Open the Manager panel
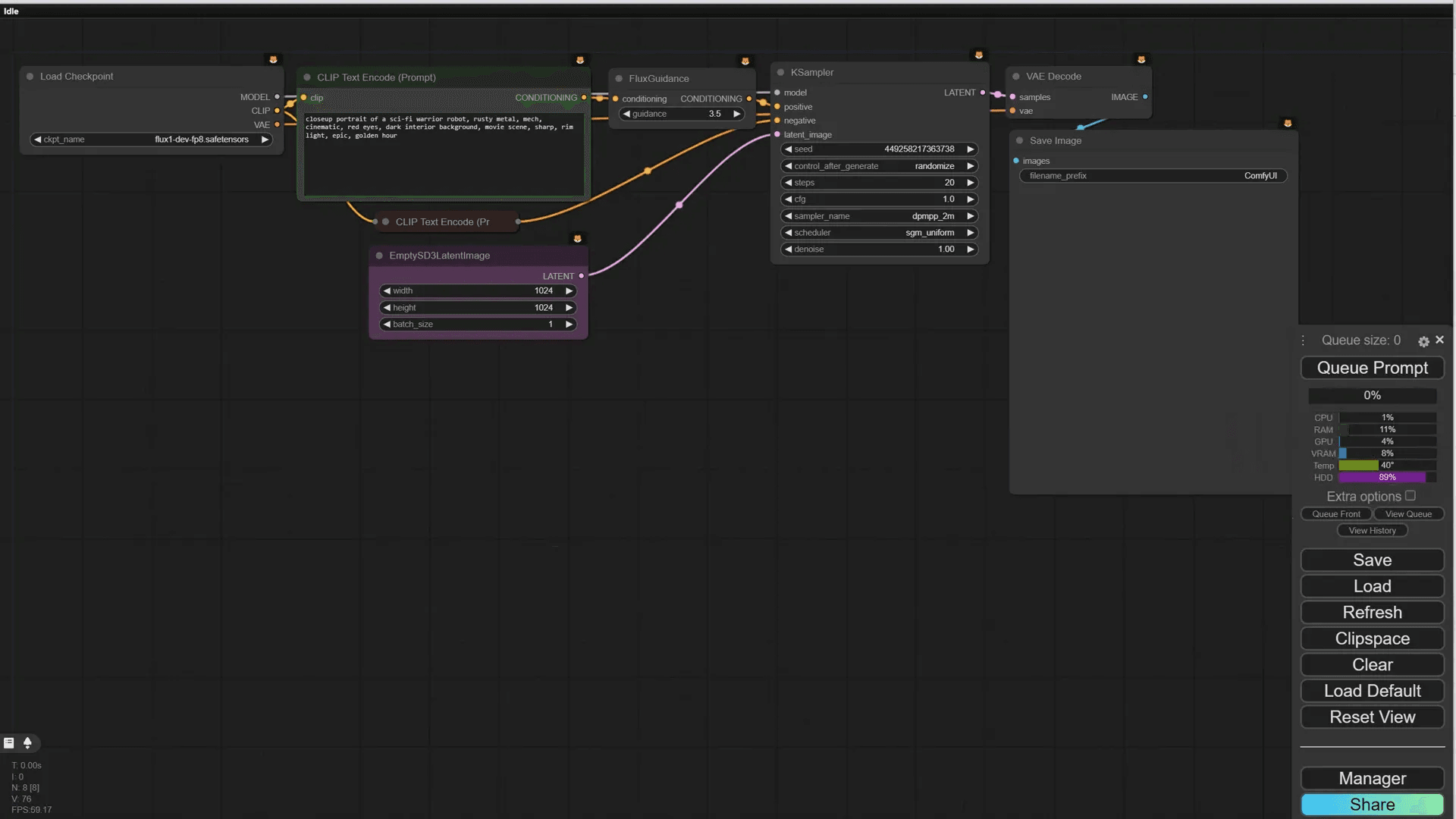Viewport: 1456px width, 819px height. tap(1372, 778)
